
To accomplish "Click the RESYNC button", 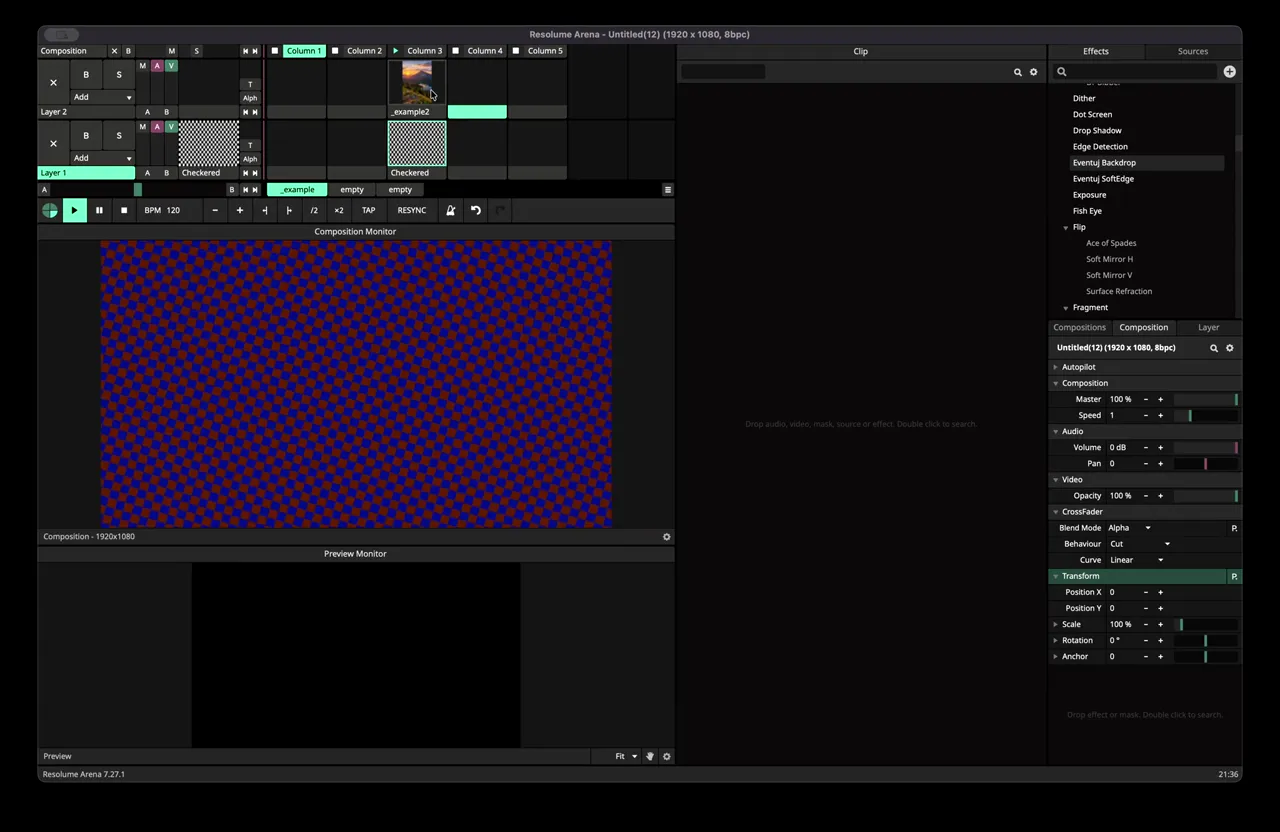I will [x=412, y=210].
